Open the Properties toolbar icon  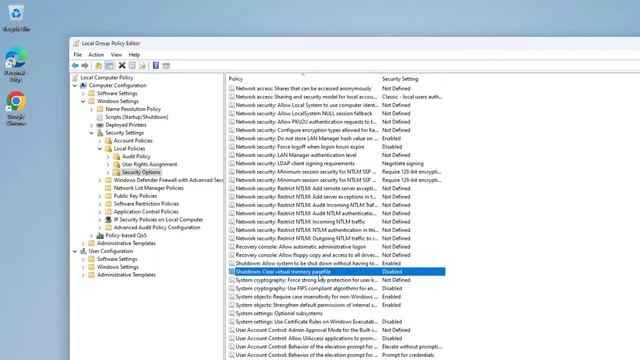132,66
